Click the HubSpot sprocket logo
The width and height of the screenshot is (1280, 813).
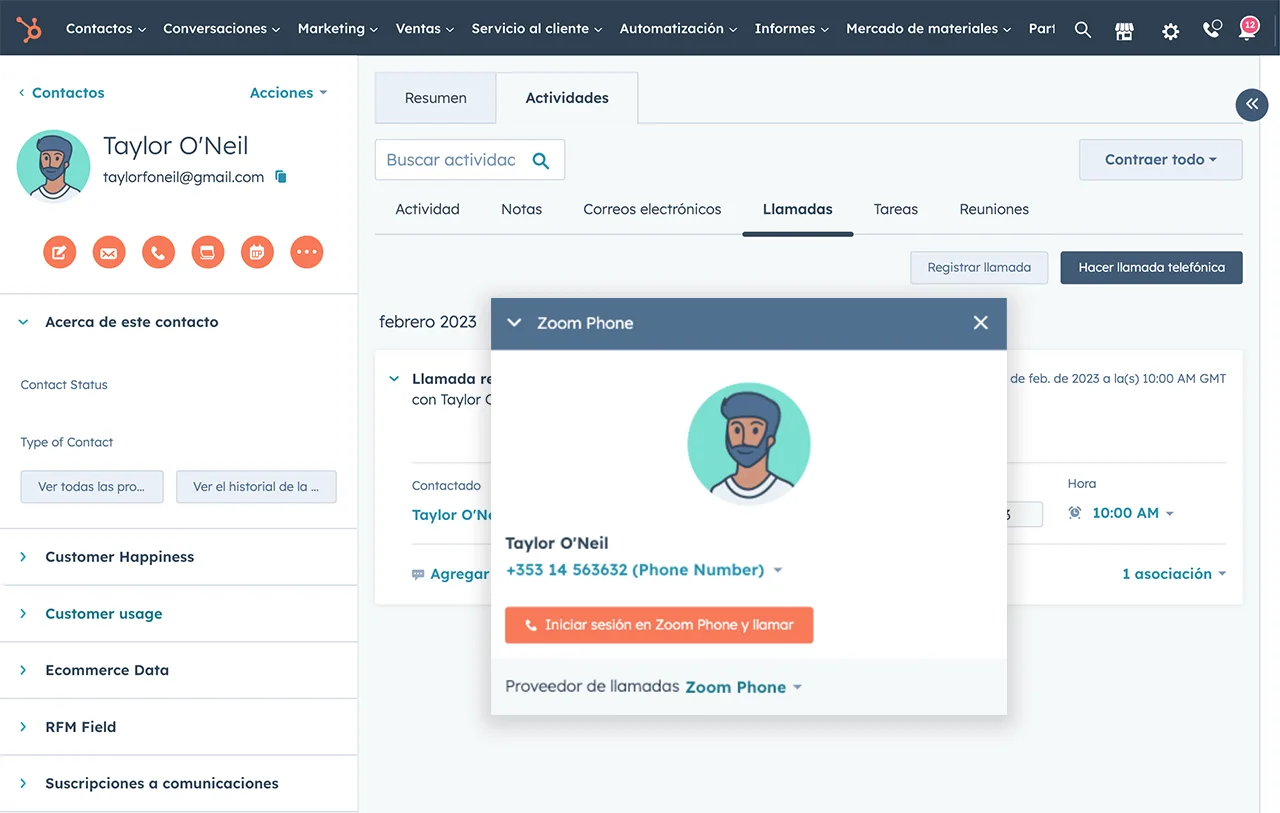click(29, 29)
